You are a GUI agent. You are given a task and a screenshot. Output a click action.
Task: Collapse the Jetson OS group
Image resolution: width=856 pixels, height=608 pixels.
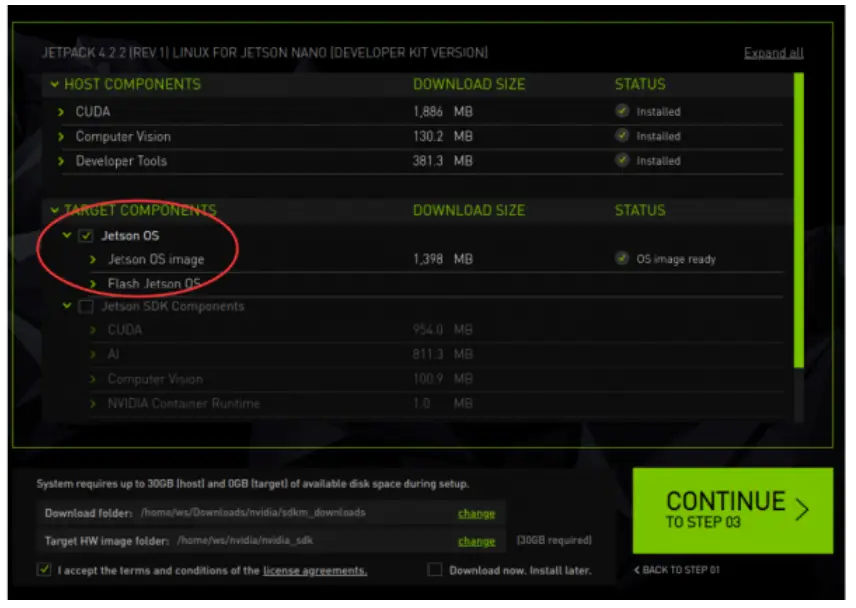click(67, 235)
